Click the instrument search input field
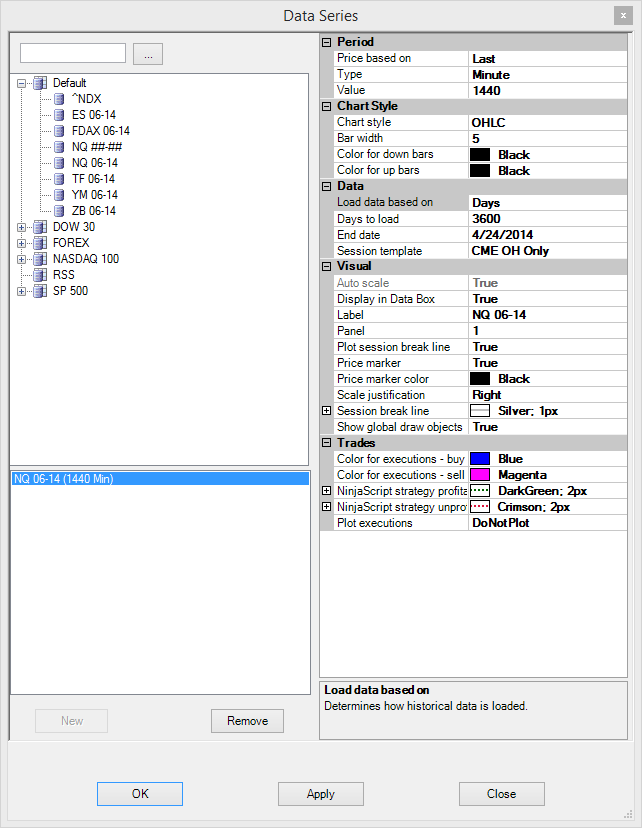Image resolution: width=643 pixels, height=828 pixels. [x=73, y=53]
